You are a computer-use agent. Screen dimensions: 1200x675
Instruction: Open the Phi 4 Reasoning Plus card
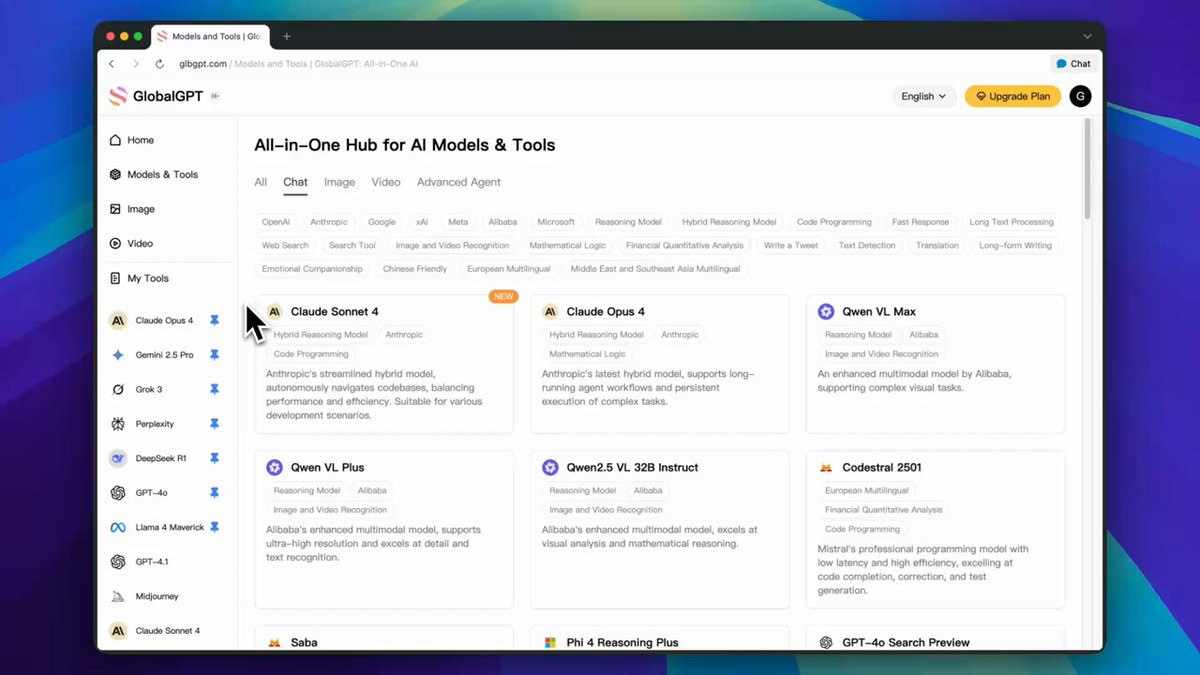pos(660,639)
